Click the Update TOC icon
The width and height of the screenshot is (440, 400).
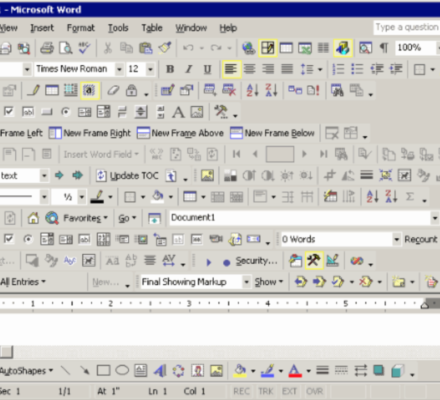coord(128,176)
